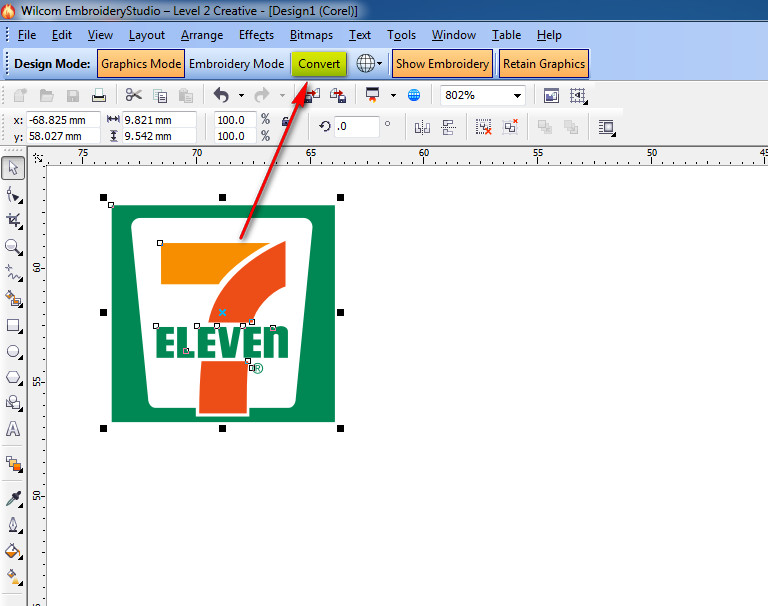
Task: Click the Mirror horizontally icon
Action: click(422, 127)
